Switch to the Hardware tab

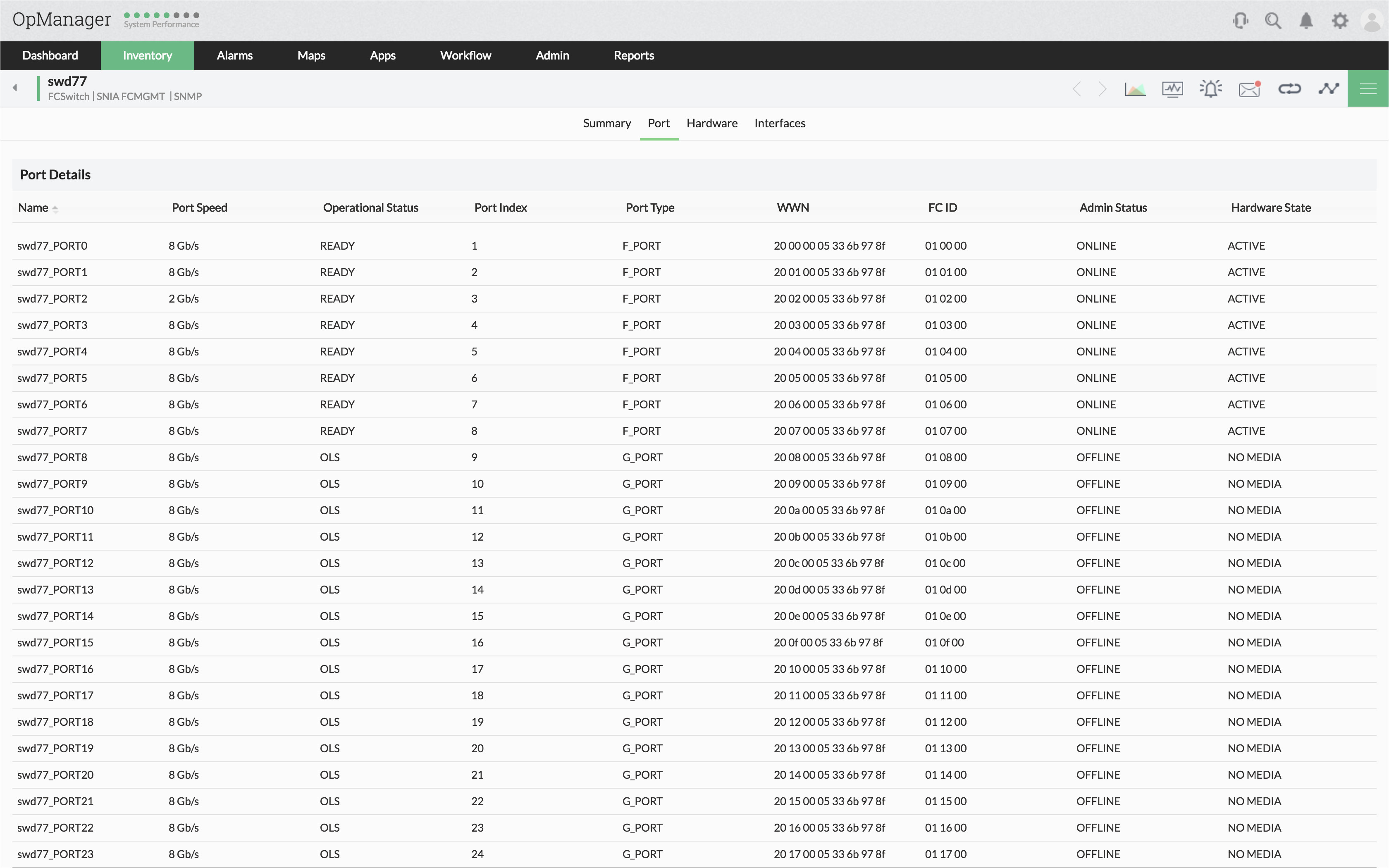(x=712, y=123)
